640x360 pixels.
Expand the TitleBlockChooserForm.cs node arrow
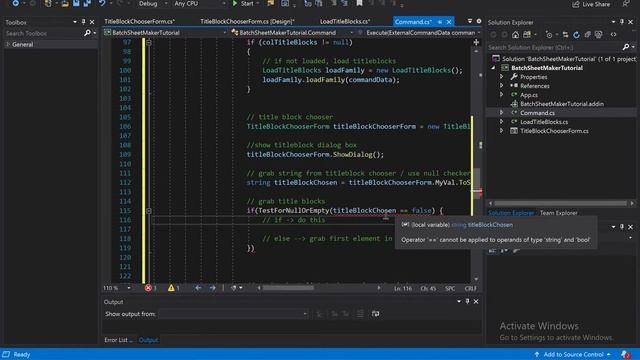click(502, 131)
